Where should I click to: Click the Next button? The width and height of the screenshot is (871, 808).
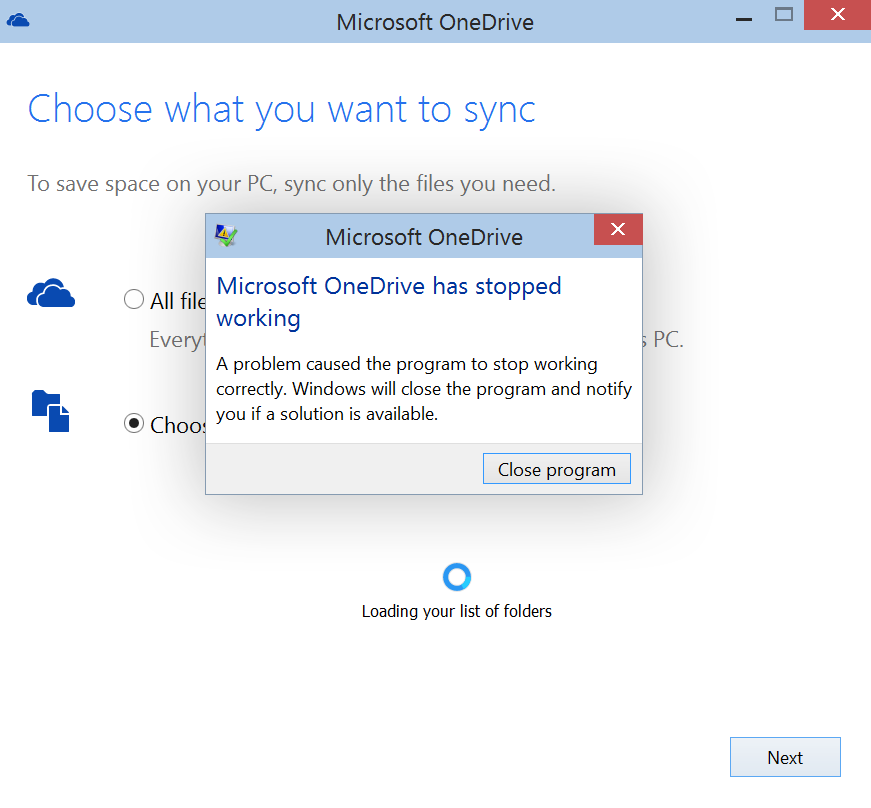pos(785,757)
